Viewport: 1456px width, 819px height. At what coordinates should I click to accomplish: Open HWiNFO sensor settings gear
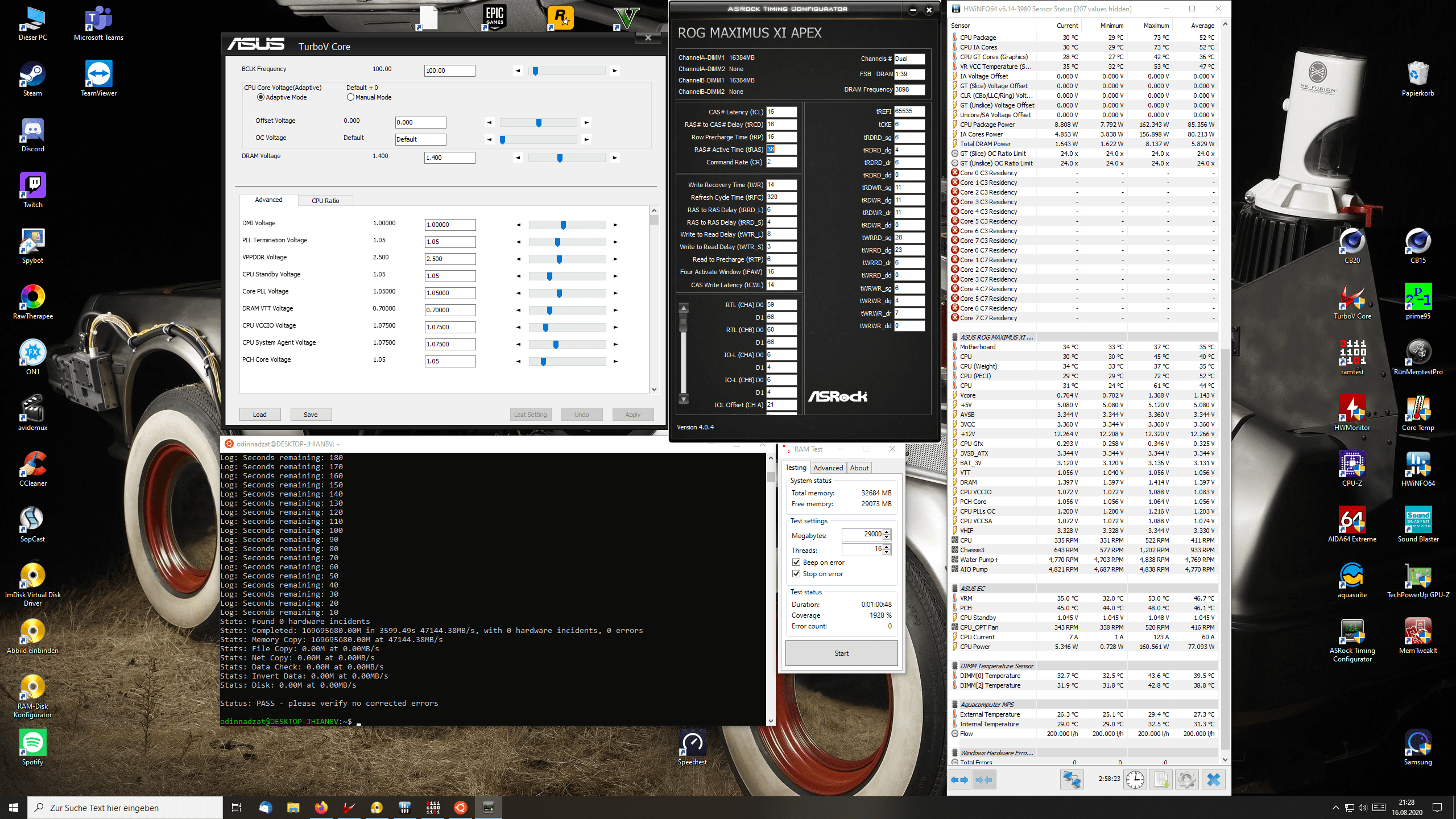tap(1186, 780)
